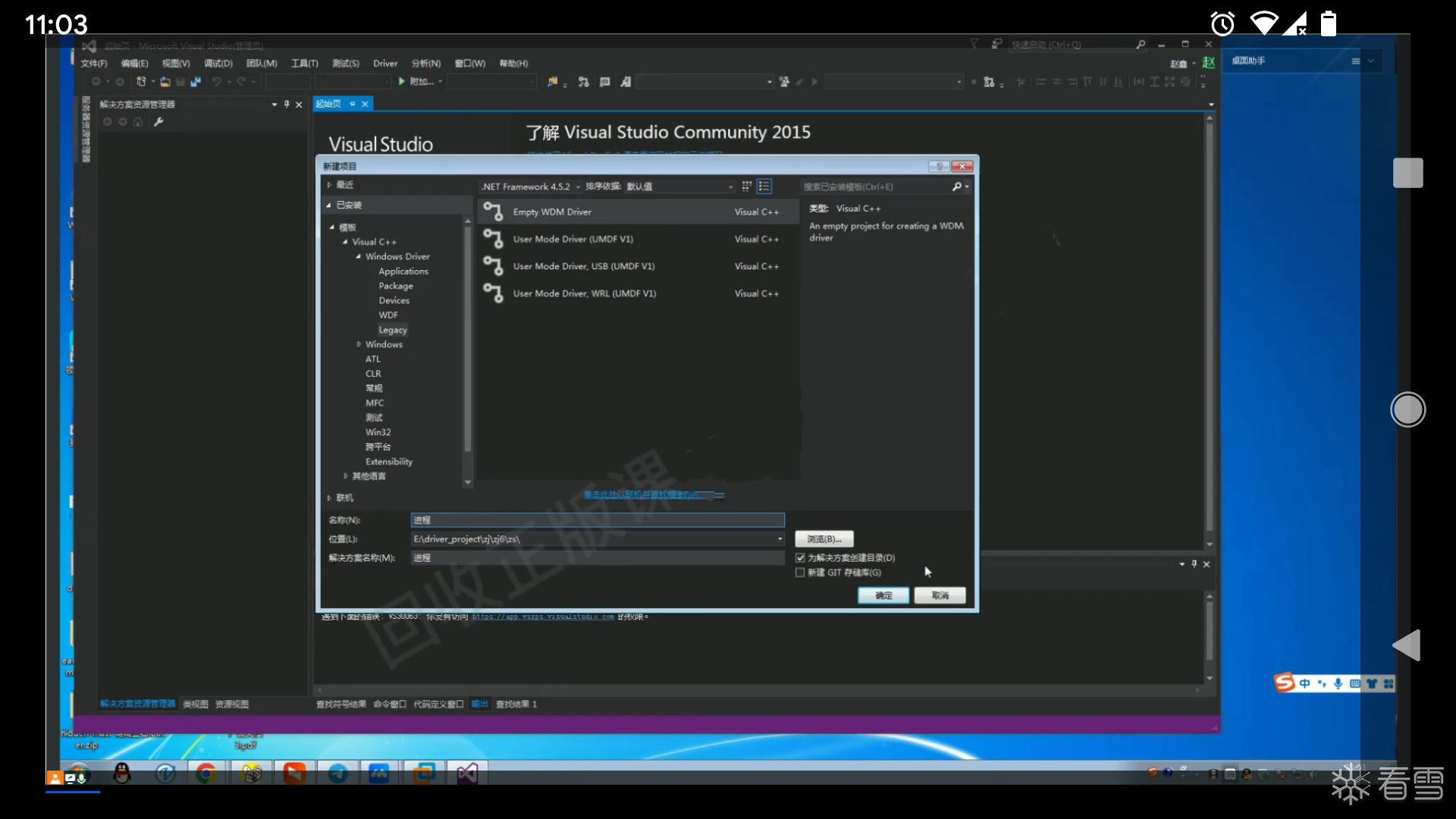Screen dimensions: 1456x819
Task: Click the project name input field
Action: click(x=597, y=520)
